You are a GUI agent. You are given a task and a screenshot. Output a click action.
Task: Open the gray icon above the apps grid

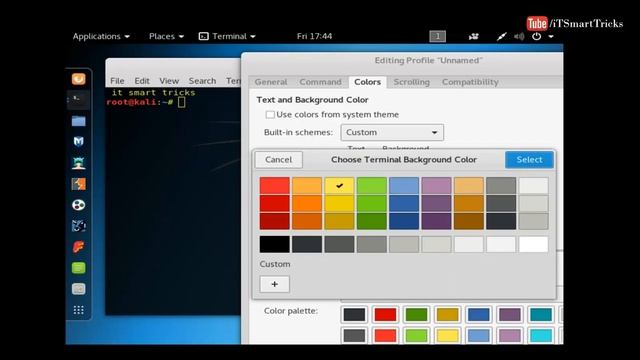(78, 289)
